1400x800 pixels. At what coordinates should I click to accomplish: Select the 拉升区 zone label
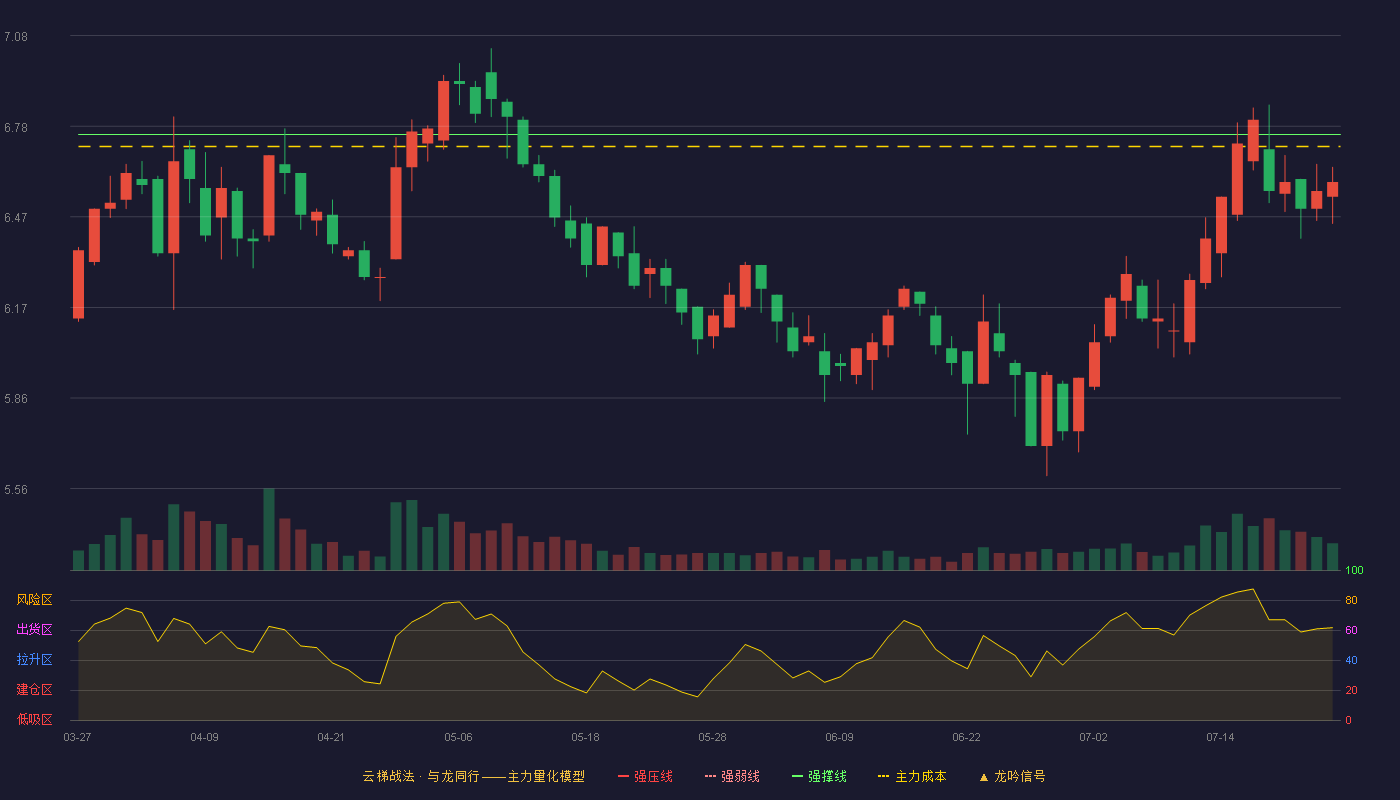34,660
